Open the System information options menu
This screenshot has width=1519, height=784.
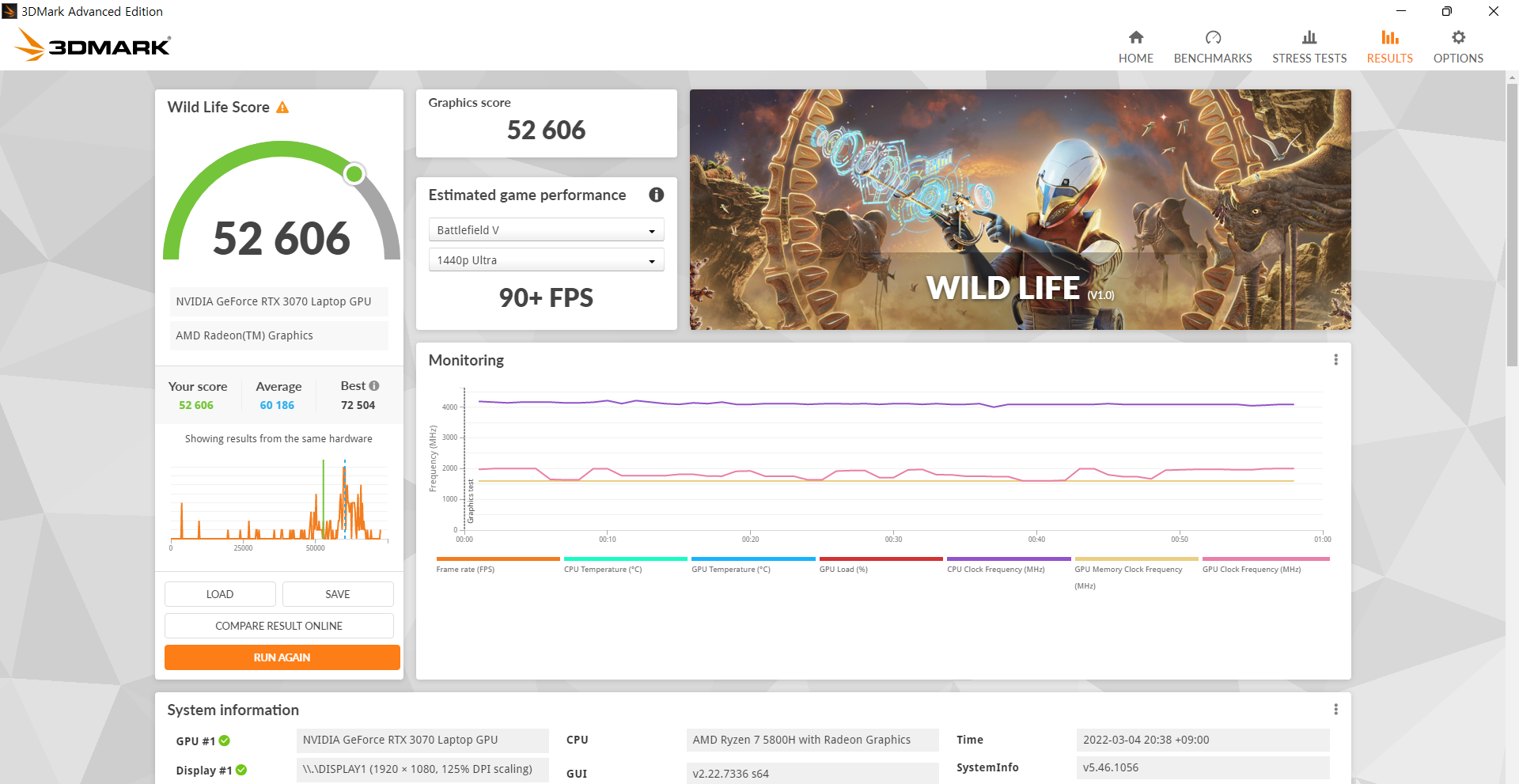click(1335, 710)
